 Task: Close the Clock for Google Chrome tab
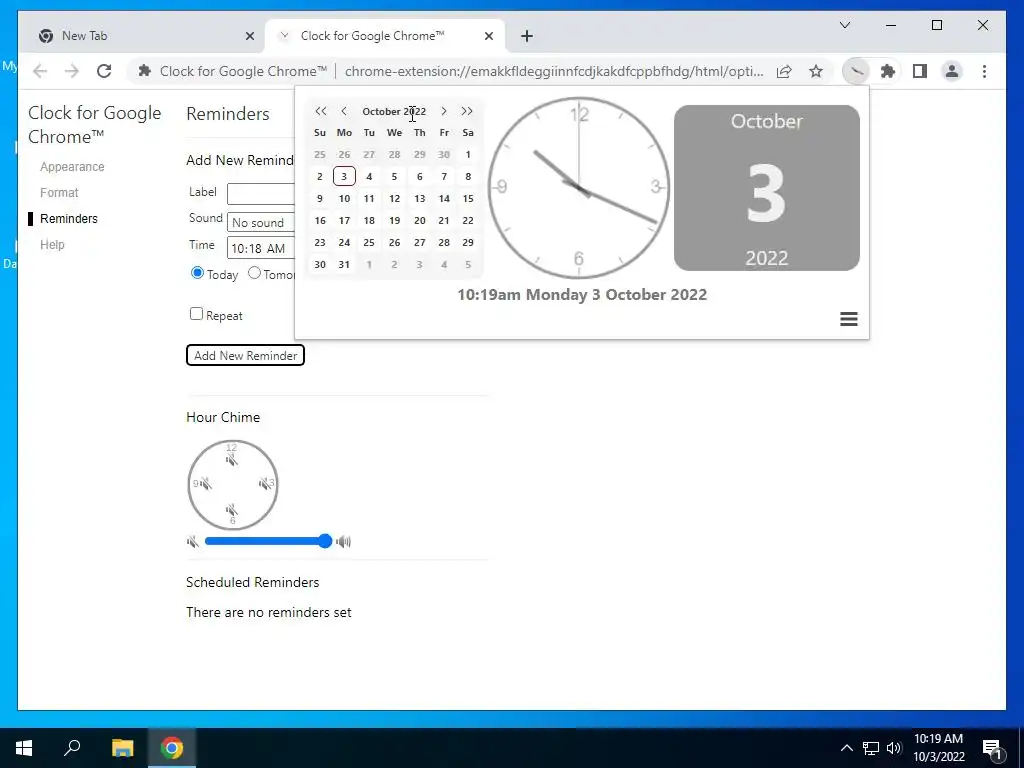pos(488,36)
